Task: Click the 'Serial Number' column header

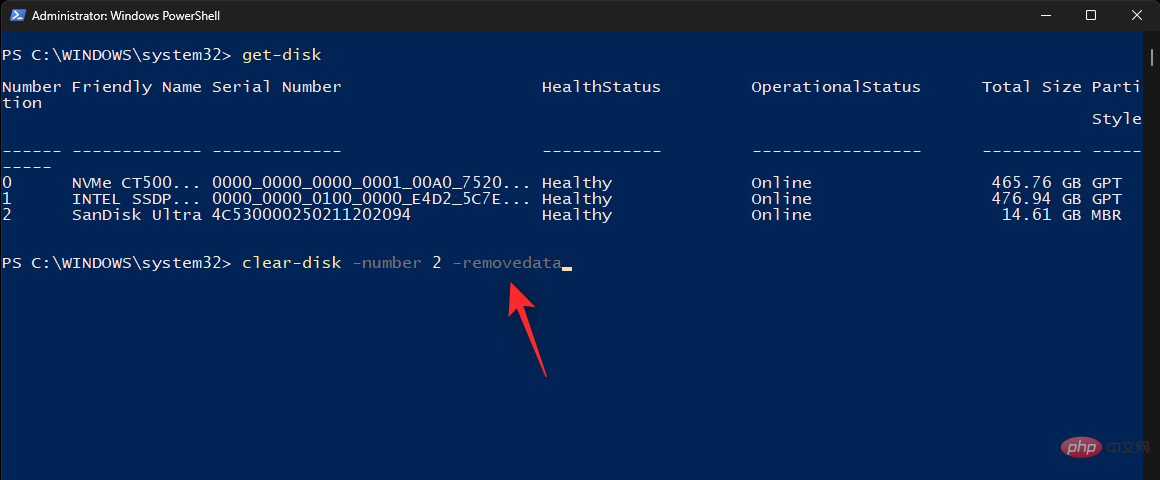Action: pos(277,87)
